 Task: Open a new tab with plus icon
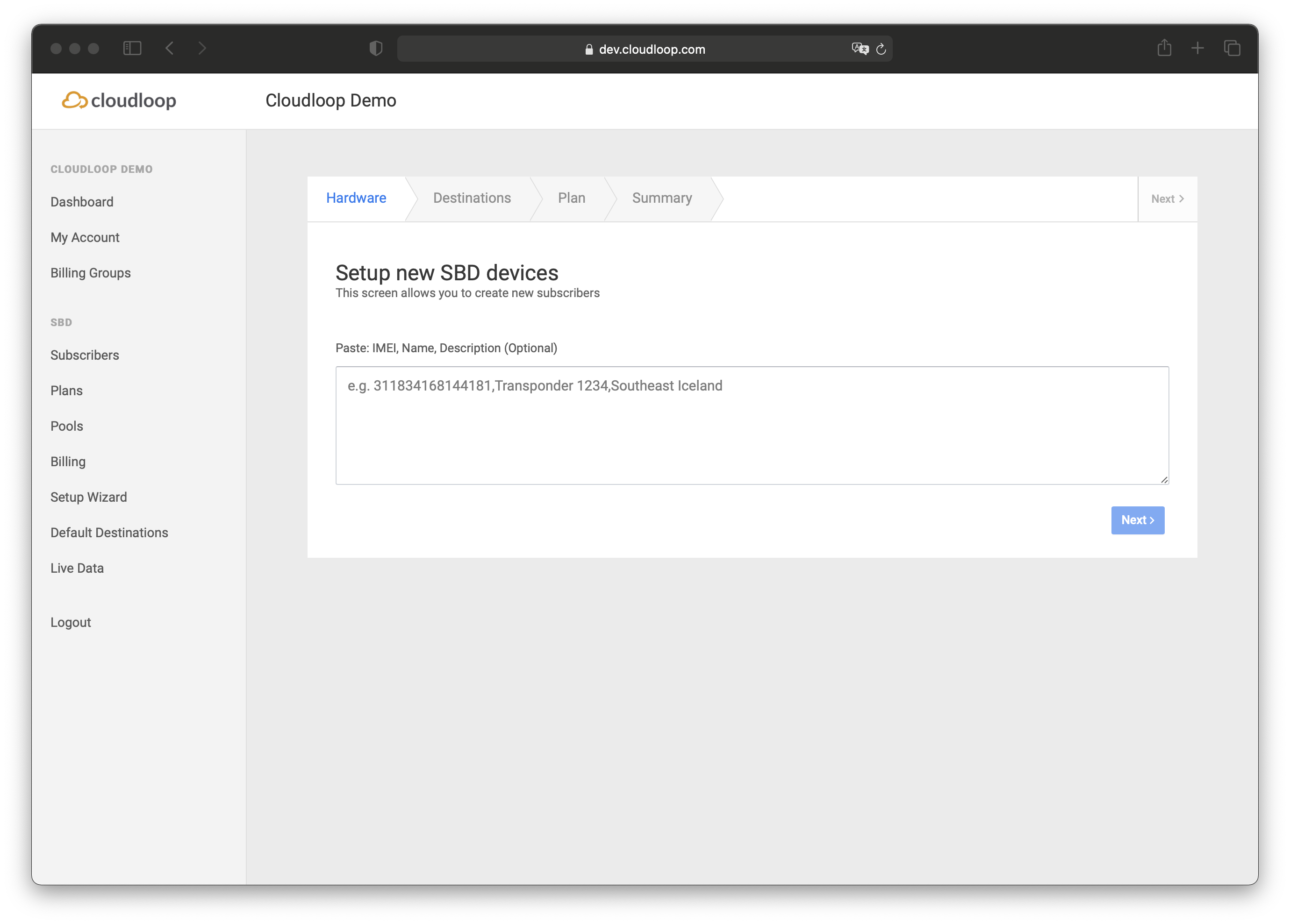(1197, 48)
